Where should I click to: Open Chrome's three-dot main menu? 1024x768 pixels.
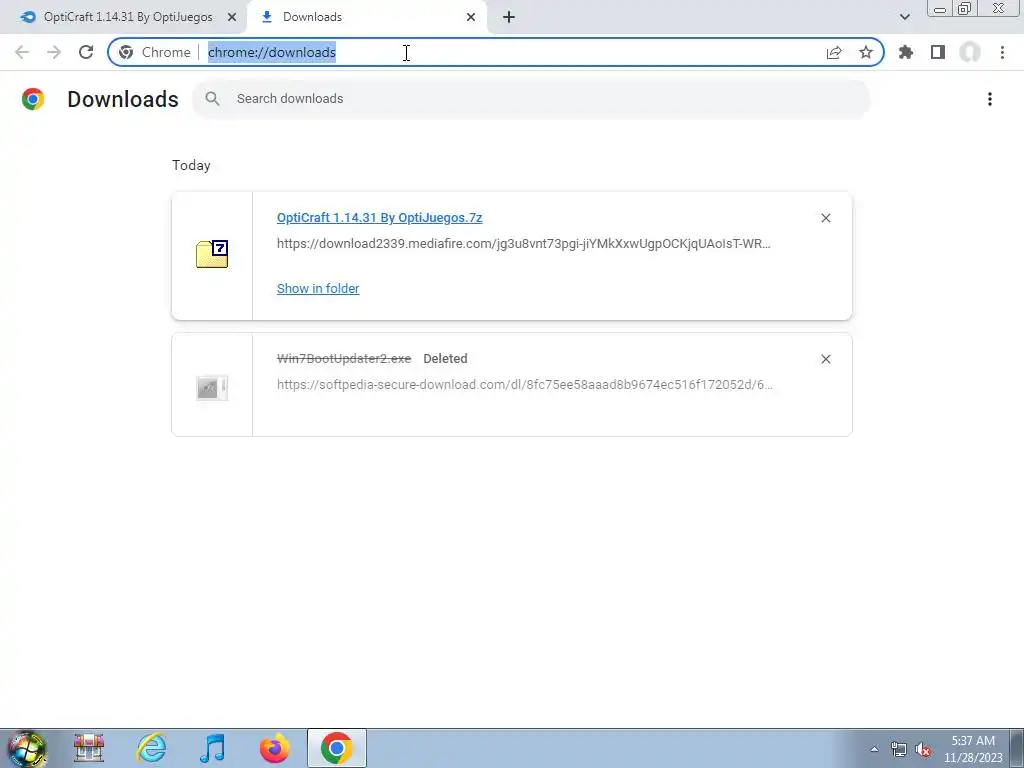point(1002,52)
